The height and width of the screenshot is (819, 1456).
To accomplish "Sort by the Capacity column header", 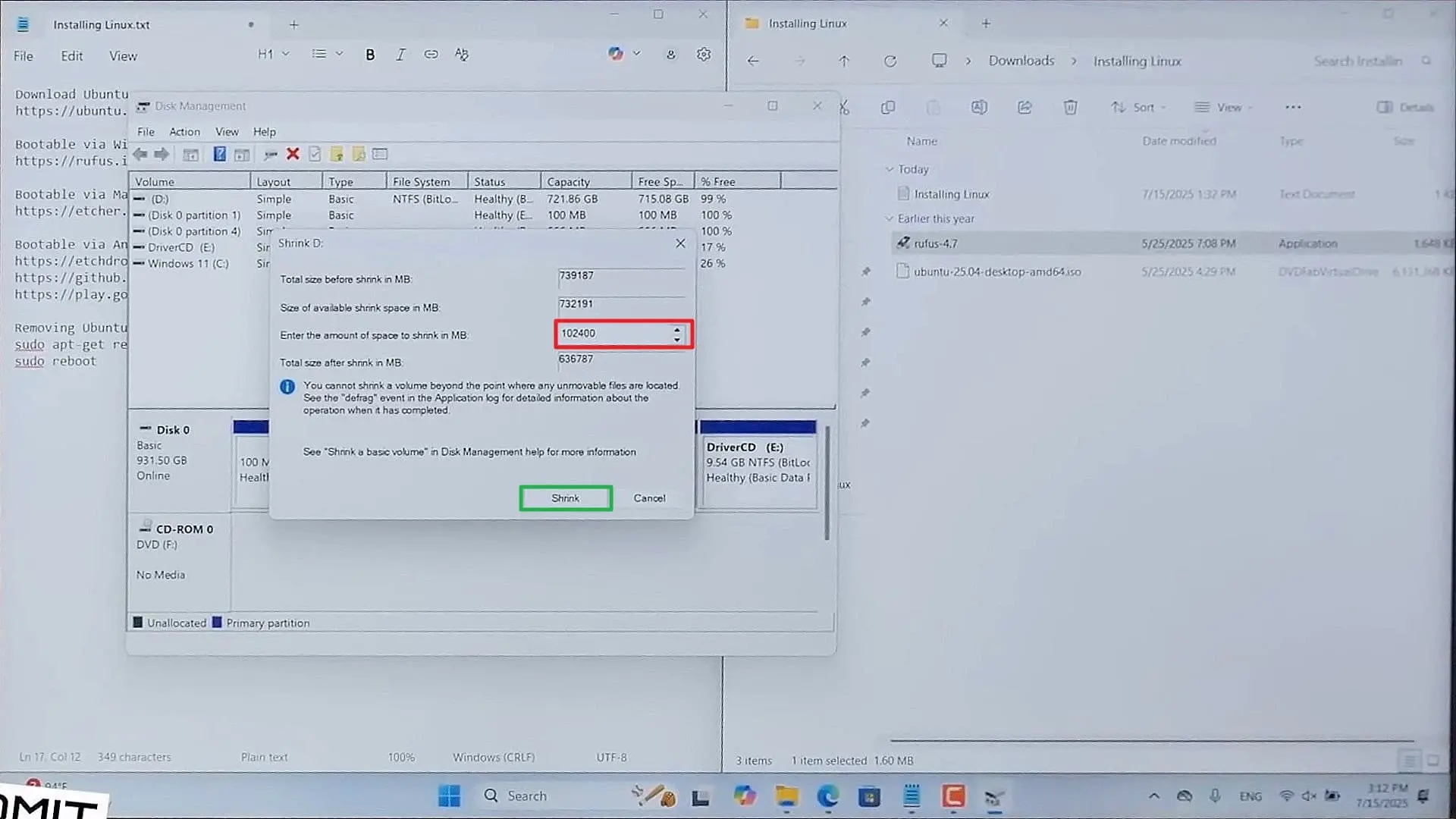I will point(586,182).
